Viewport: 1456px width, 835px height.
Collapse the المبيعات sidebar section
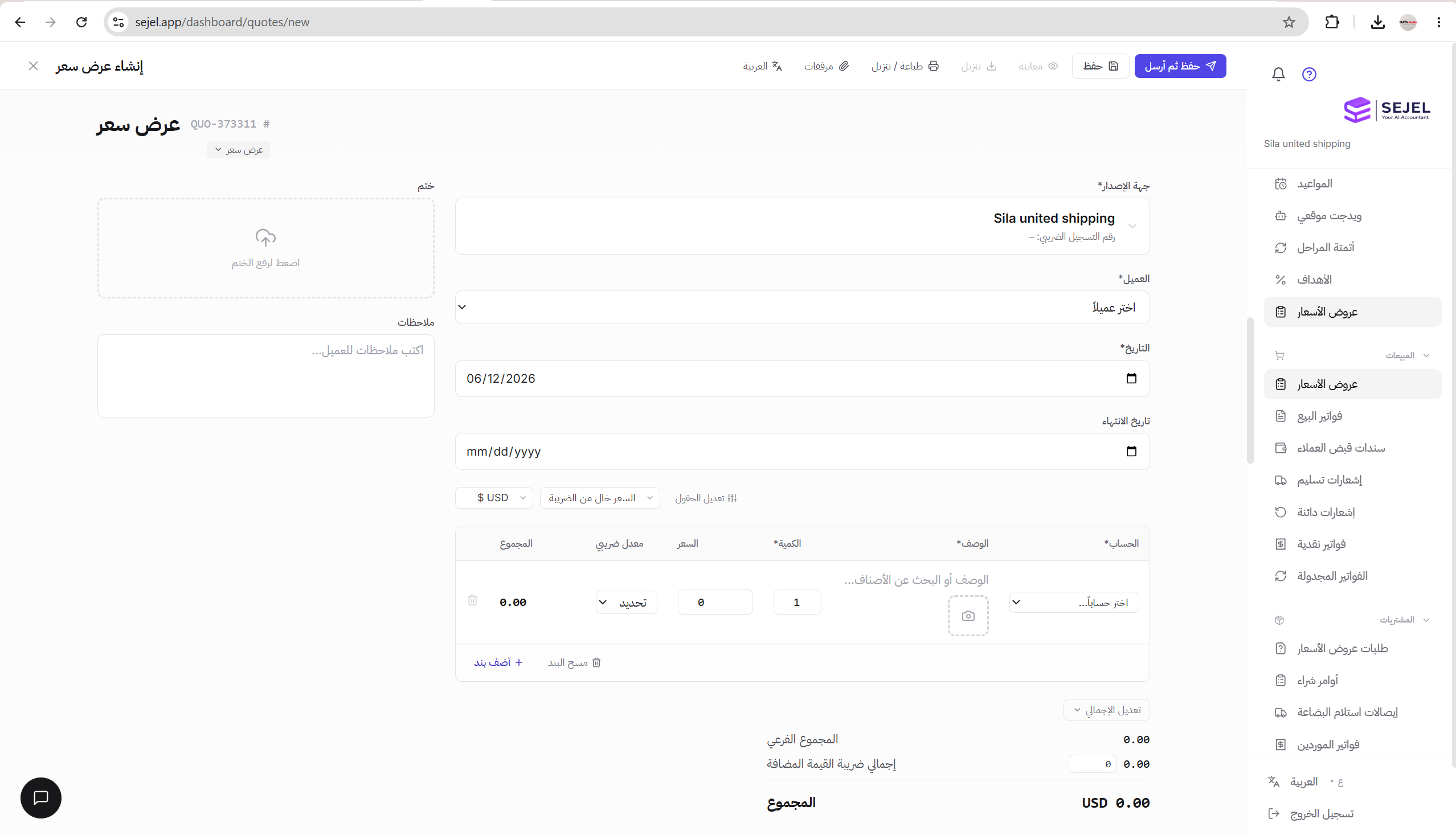[1352, 355]
